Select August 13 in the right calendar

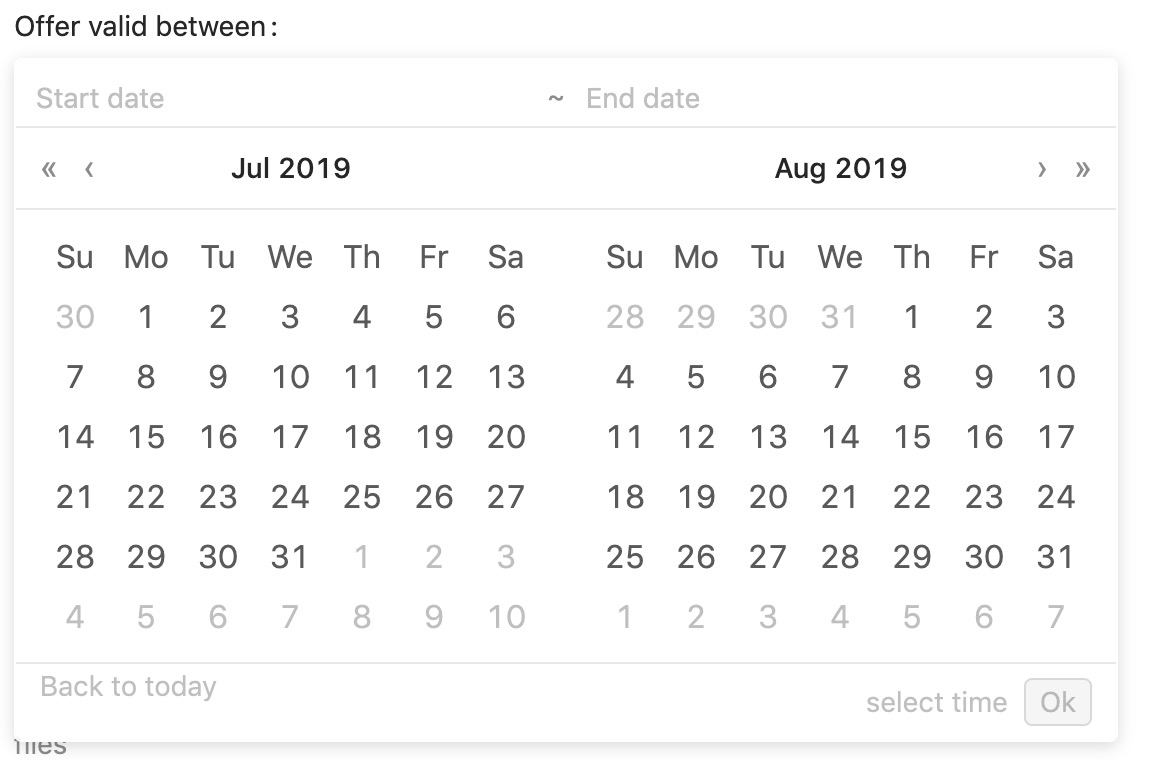point(768,437)
